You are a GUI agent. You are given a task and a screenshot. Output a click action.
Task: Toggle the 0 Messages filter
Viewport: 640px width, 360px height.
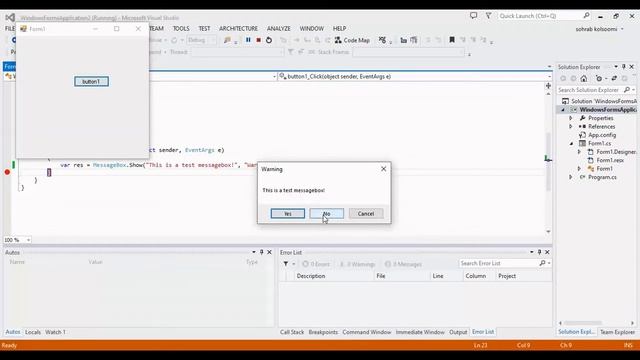403,264
